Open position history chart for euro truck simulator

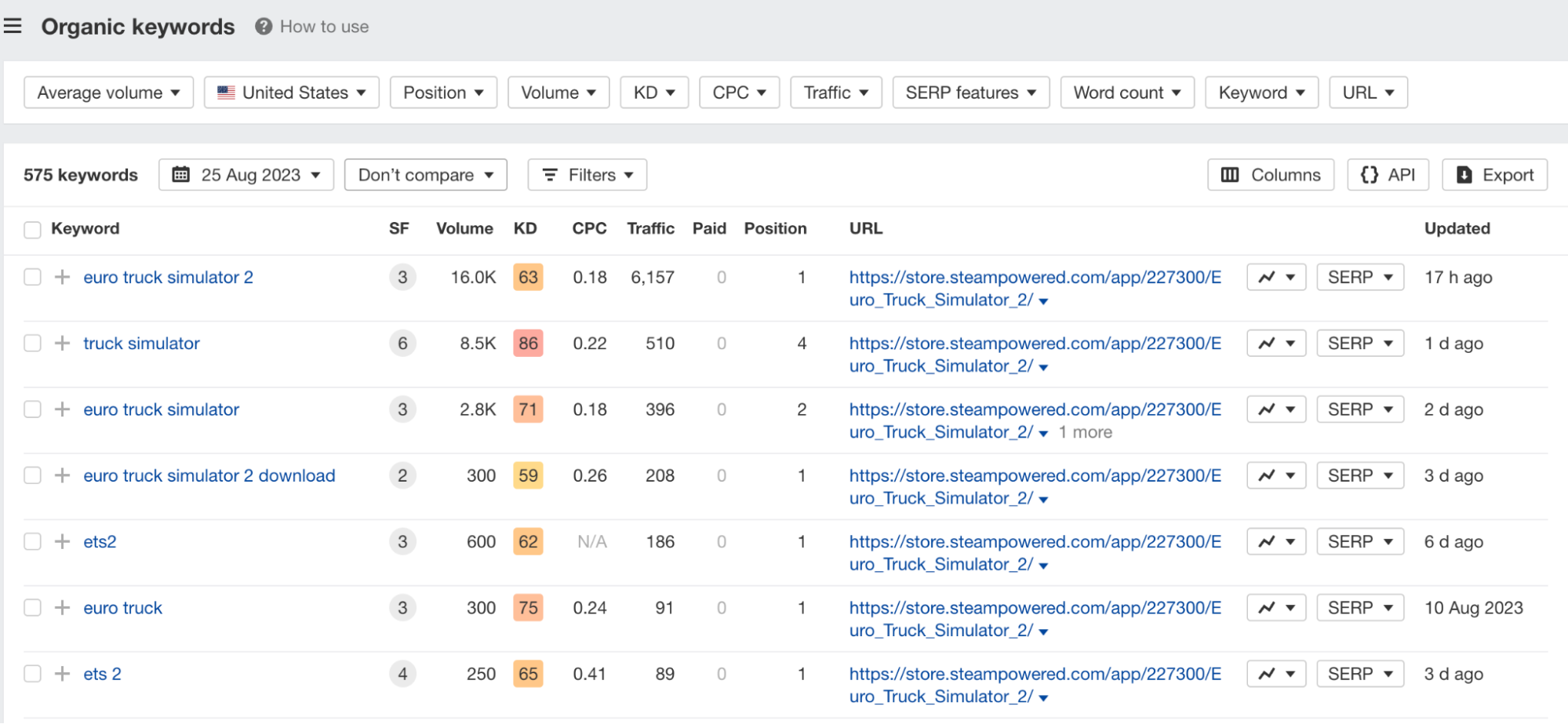click(x=1276, y=409)
